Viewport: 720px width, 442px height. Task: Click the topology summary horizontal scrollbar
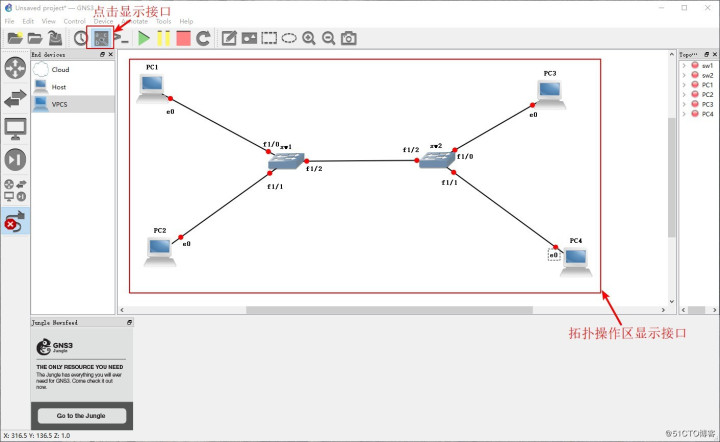pyautogui.click(x=698, y=310)
